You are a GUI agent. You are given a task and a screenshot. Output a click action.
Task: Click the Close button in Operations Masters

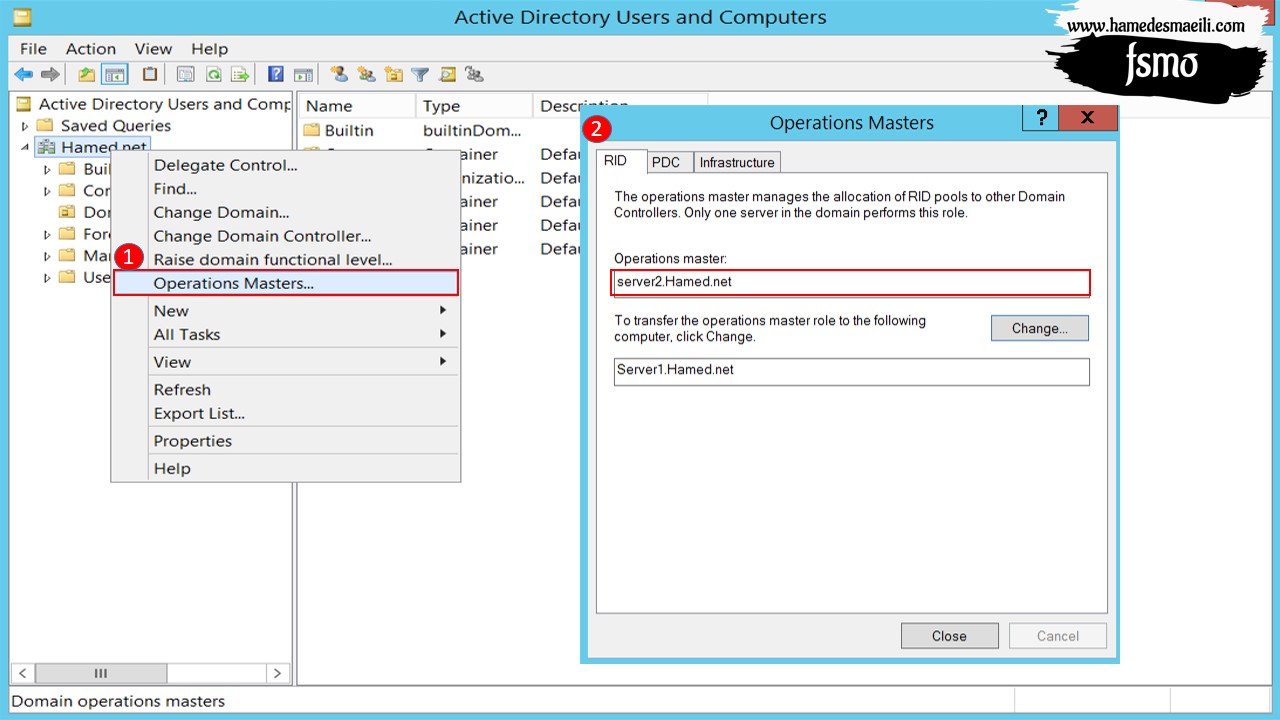[x=949, y=636]
